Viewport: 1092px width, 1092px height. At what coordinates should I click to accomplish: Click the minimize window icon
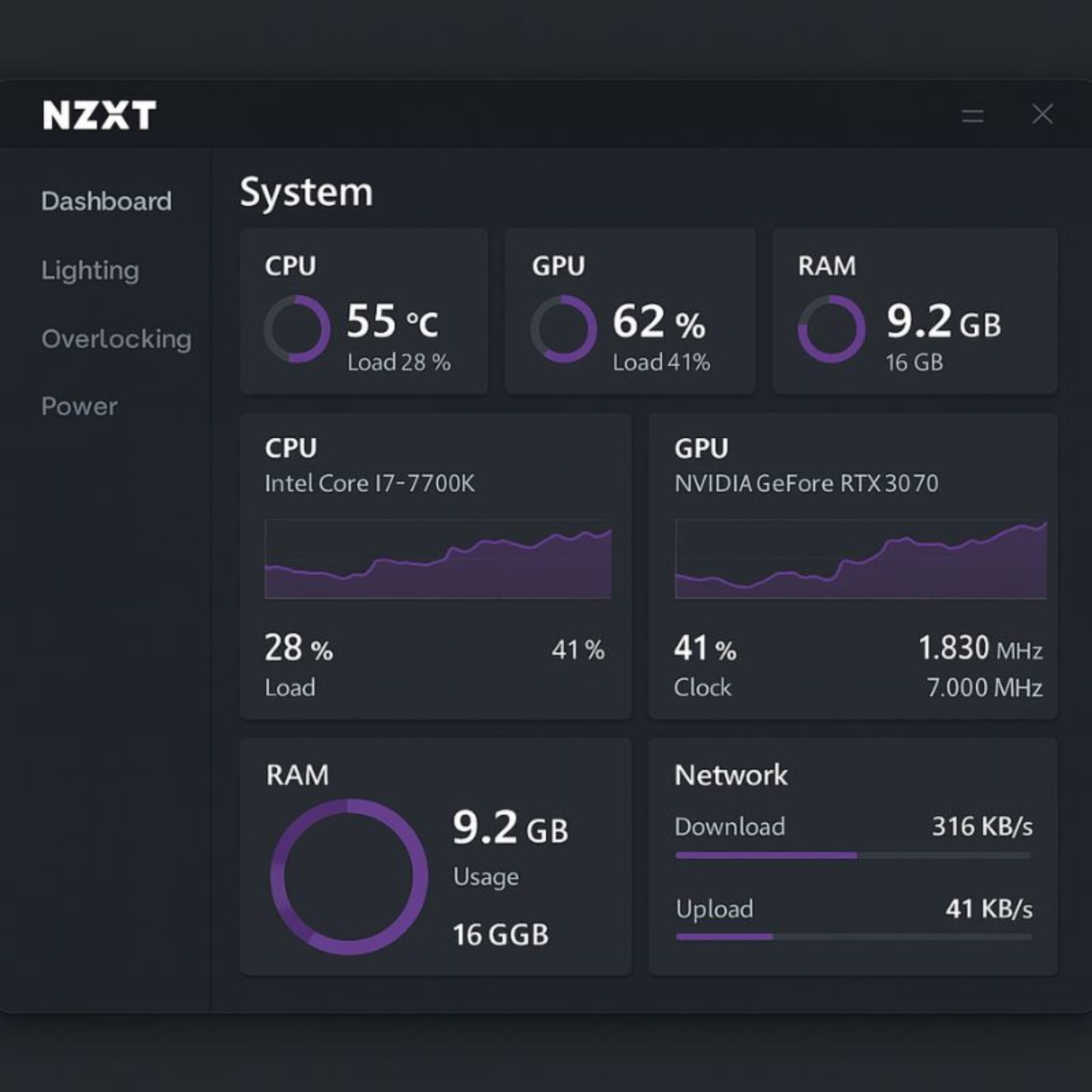tap(974, 115)
